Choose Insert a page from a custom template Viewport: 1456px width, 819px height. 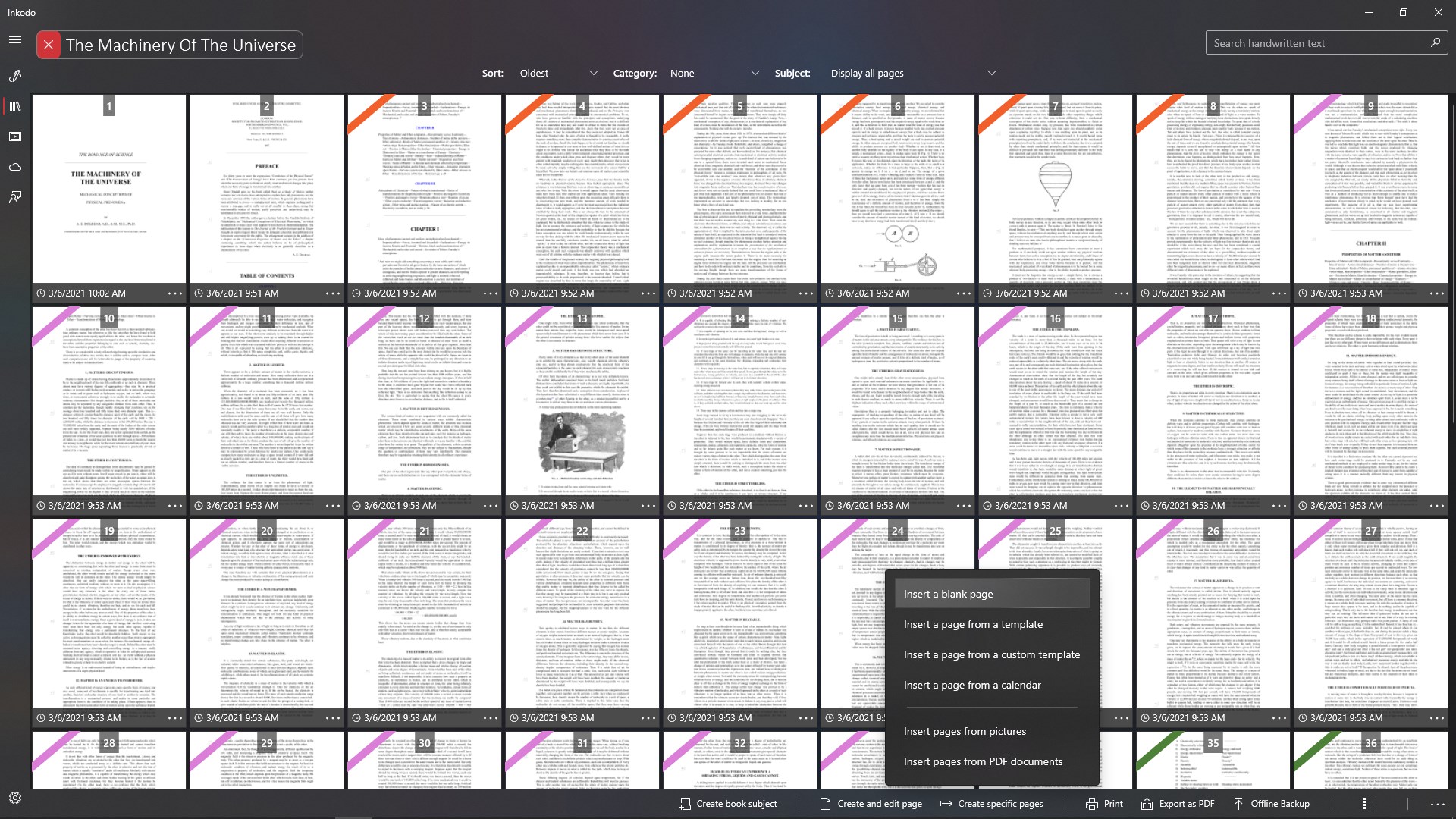coord(992,654)
